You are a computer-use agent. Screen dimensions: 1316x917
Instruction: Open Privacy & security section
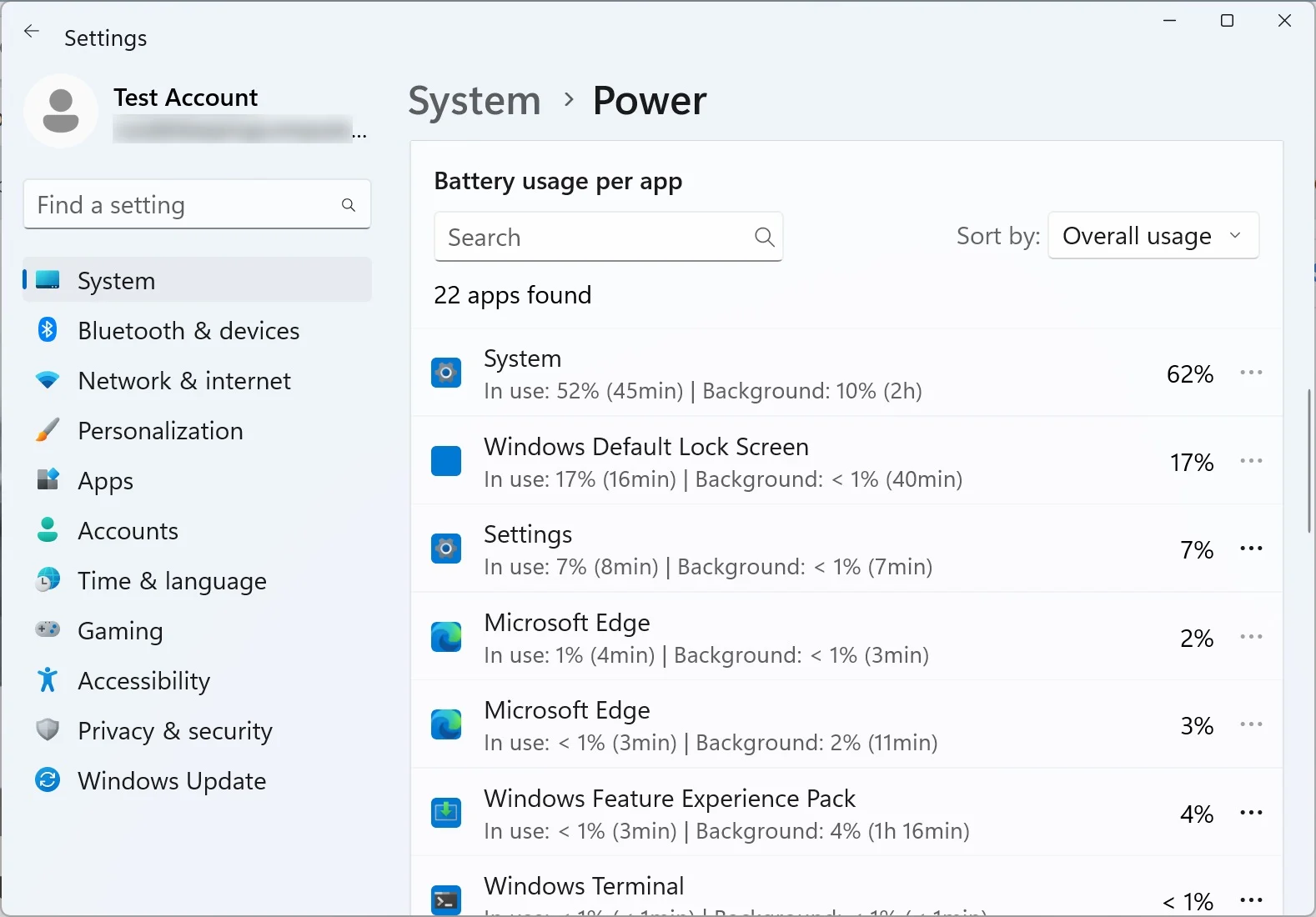point(174,731)
